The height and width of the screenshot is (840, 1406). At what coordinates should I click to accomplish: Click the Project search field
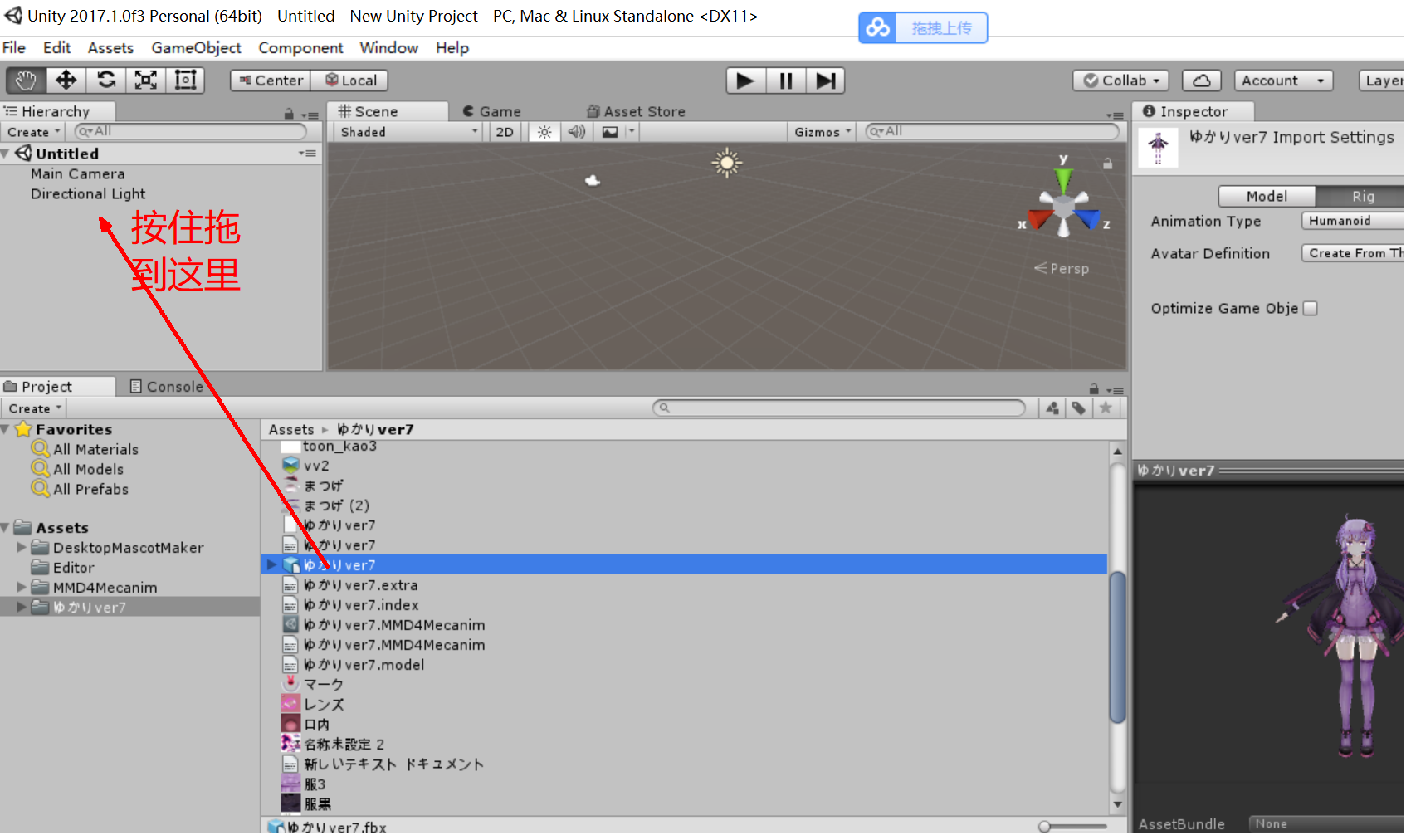point(838,408)
